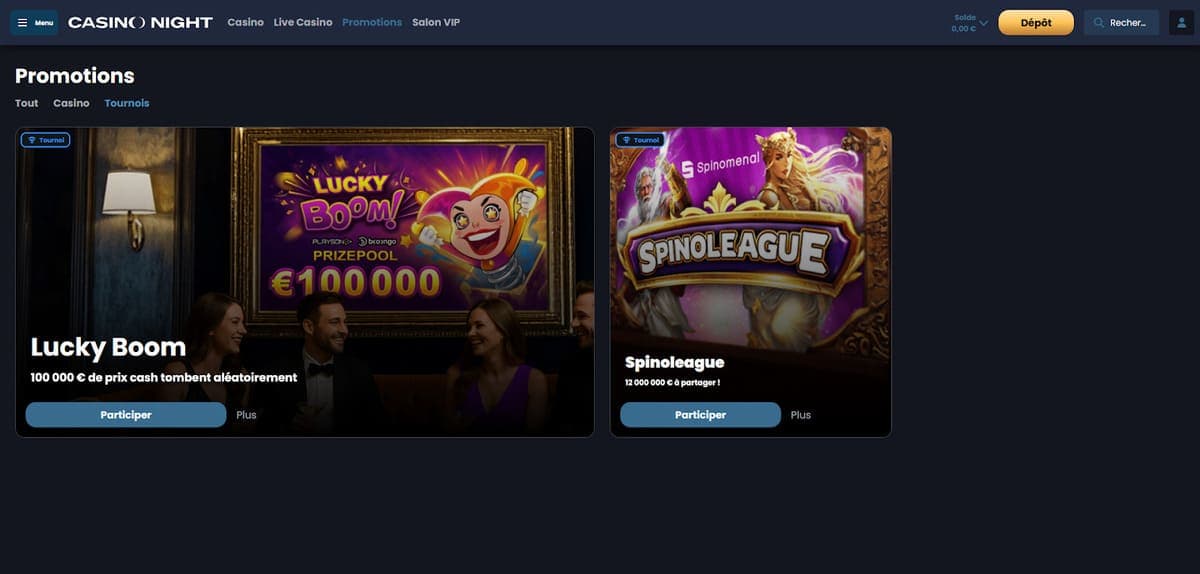
Task: Switch to the Tout filter tab
Action: [27, 103]
